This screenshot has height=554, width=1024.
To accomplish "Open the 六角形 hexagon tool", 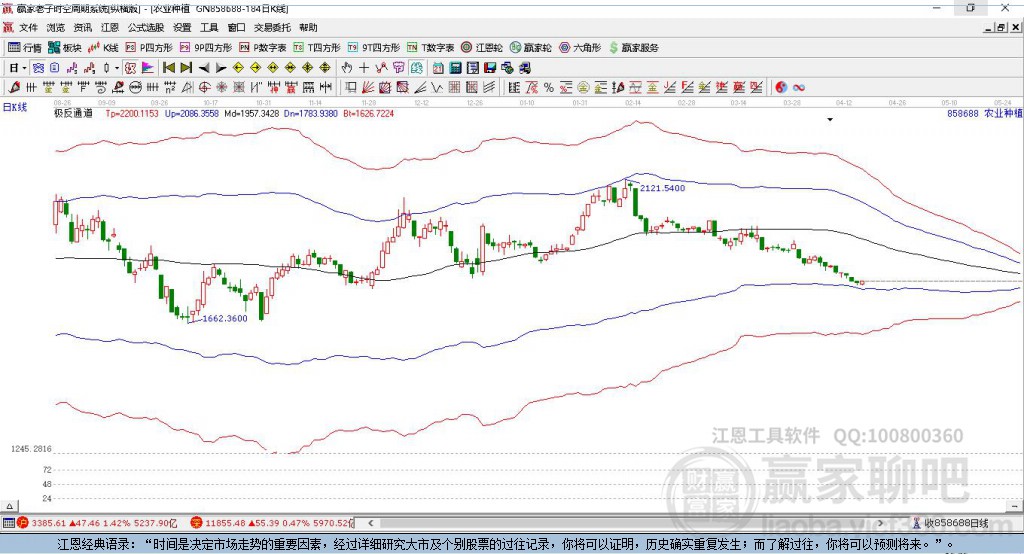I will (x=580, y=48).
